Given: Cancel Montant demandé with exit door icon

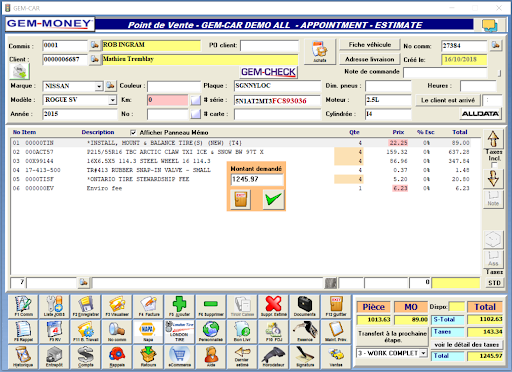Looking at the screenshot, I should pyautogui.click(x=241, y=199).
